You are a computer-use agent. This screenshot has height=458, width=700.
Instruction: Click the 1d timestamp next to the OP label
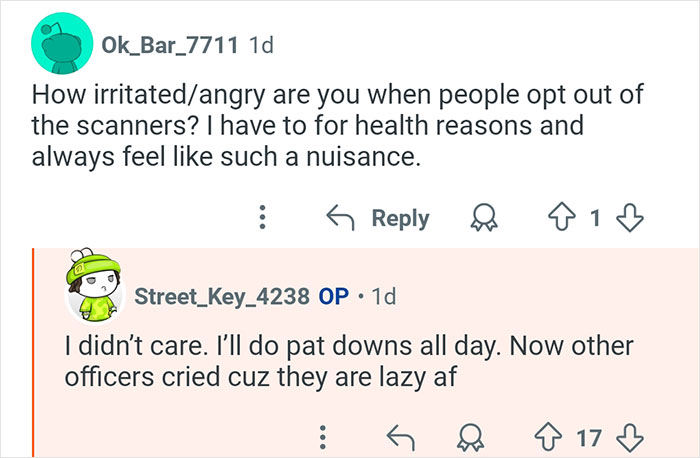(x=382, y=297)
